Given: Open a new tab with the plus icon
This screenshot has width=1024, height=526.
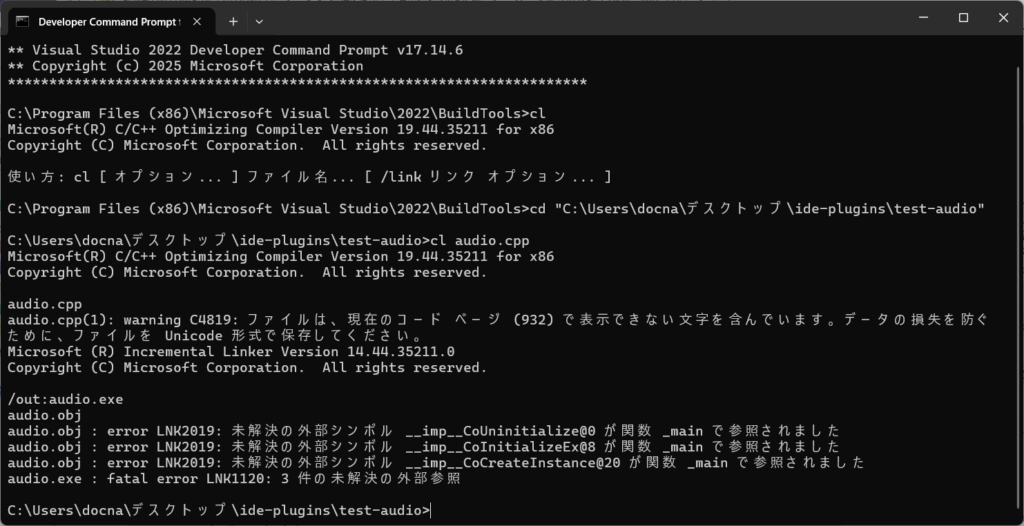Looking at the screenshot, I should tap(233, 22).
